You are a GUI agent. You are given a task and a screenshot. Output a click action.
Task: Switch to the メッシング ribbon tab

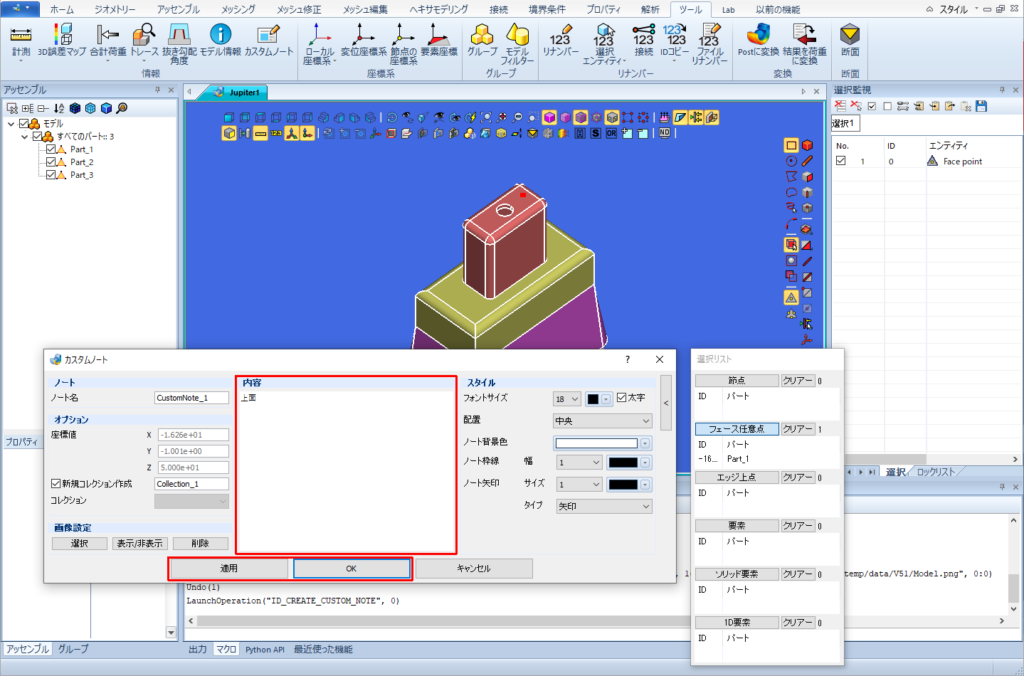coord(238,9)
